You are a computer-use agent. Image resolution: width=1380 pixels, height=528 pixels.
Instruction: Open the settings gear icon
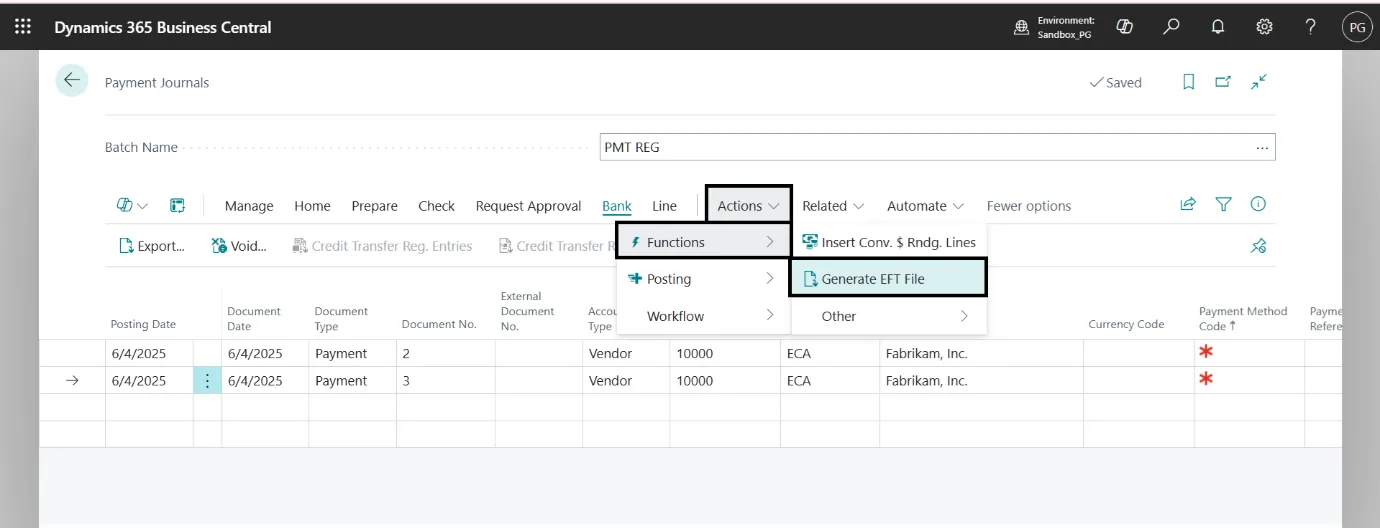tap(1264, 27)
